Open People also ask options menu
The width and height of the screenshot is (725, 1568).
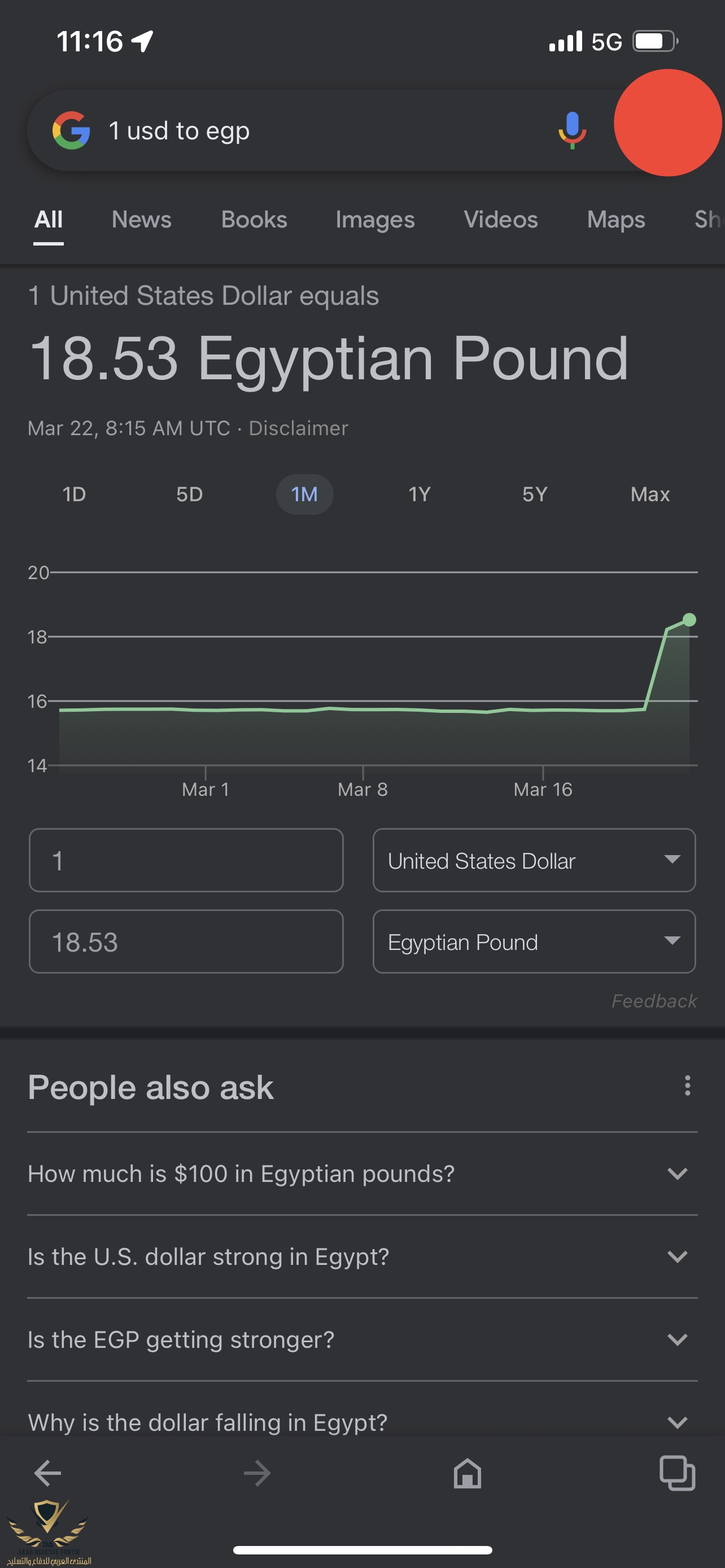click(687, 1085)
